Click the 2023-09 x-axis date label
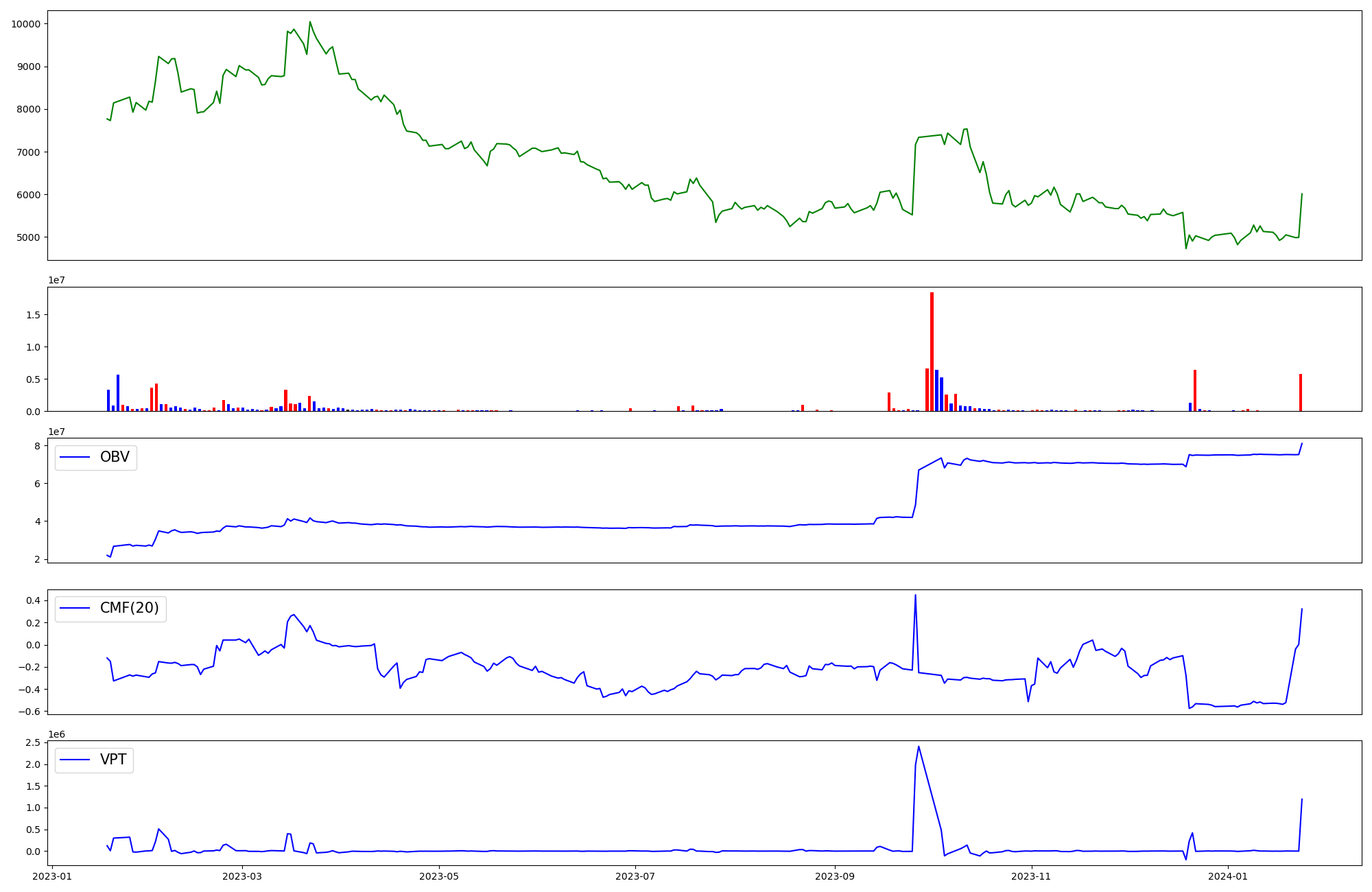Viewport: 1372px width, 892px height. 835,876
